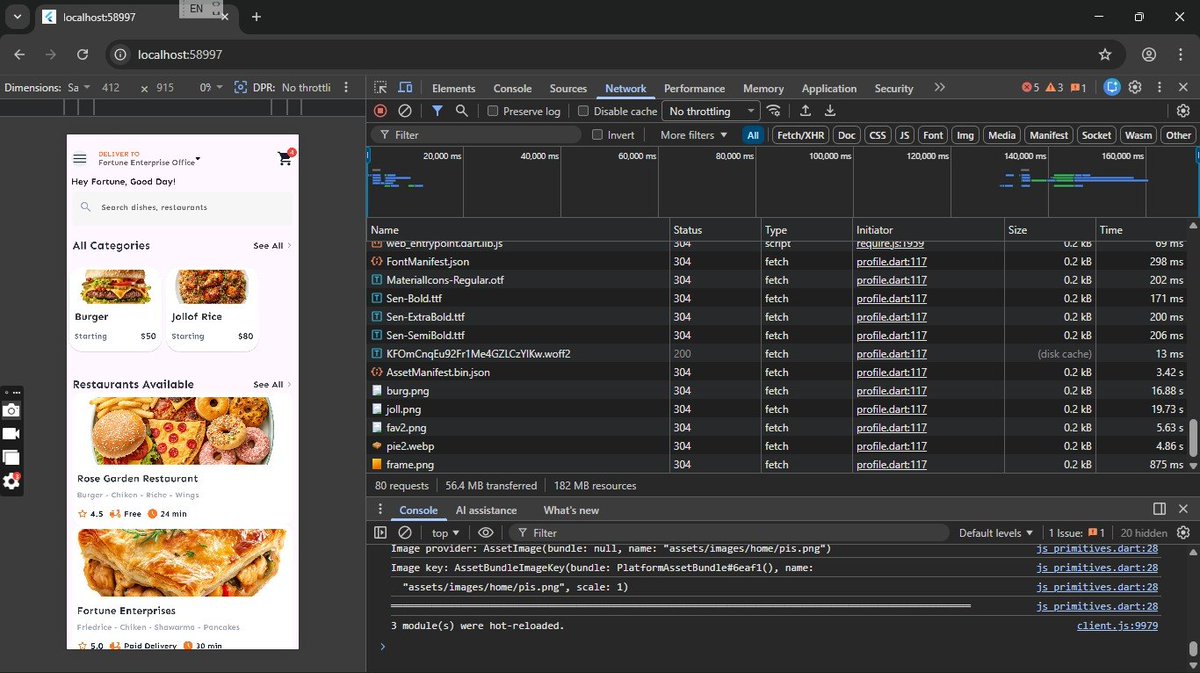The image size is (1200, 673).
Task: Show more DevTools tabs via the chevron
Action: coord(939,88)
